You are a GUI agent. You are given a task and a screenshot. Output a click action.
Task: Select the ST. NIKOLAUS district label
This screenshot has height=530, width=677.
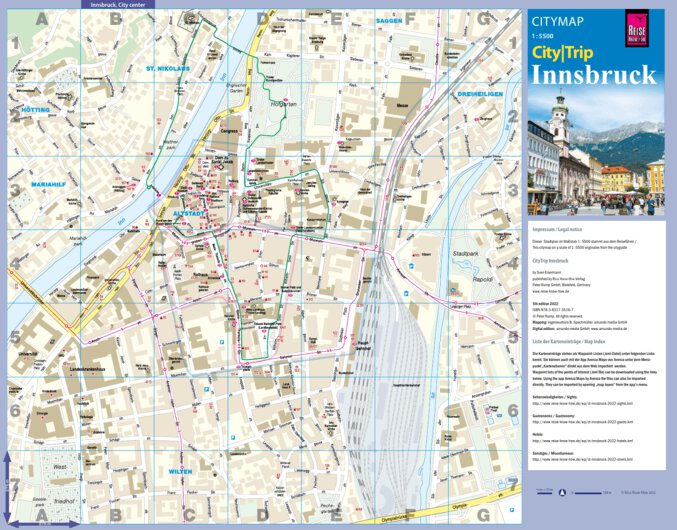point(167,69)
